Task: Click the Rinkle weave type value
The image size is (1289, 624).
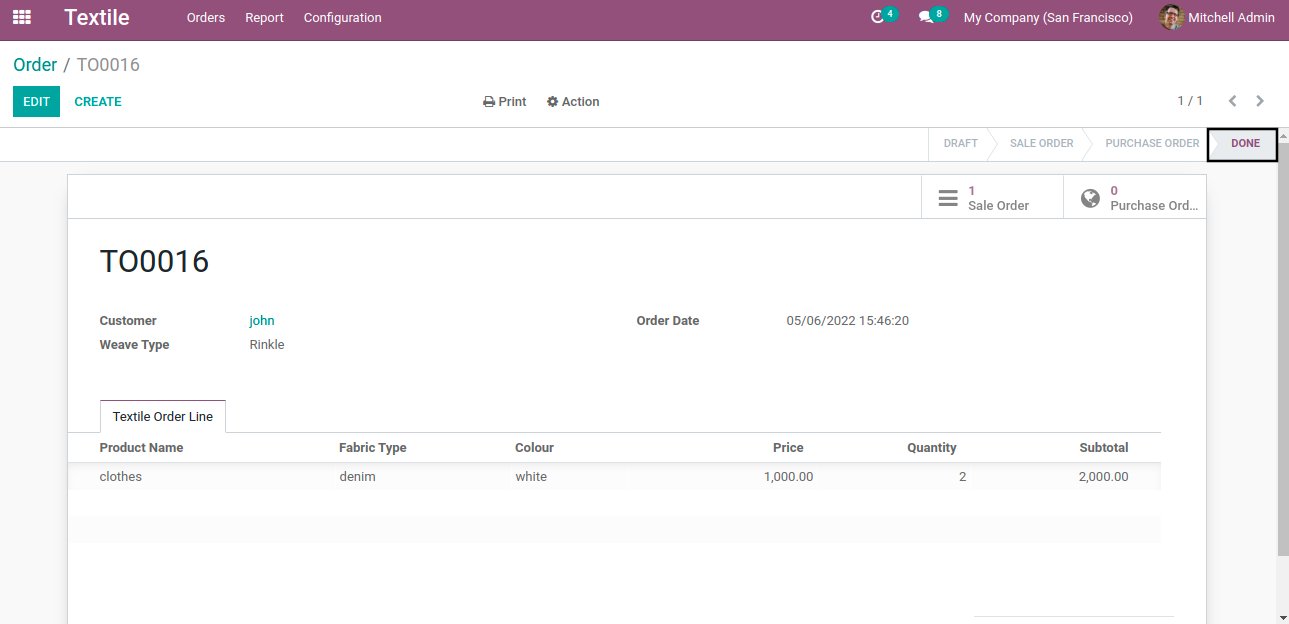Action: coord(267,345)
